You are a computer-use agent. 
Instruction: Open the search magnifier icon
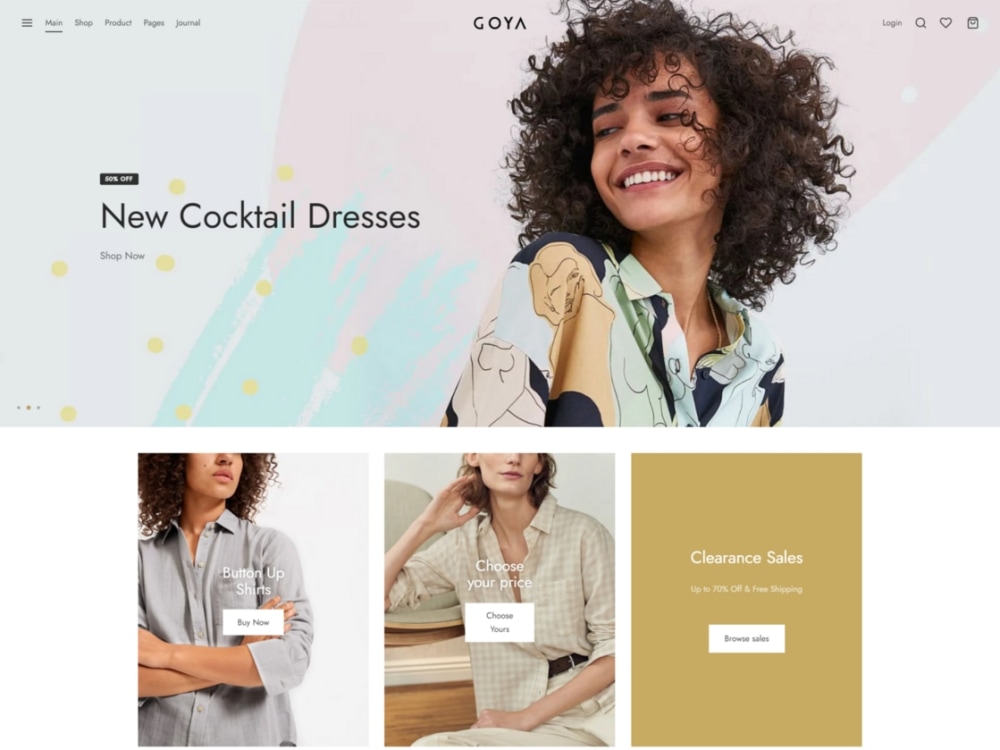[920, 23]
